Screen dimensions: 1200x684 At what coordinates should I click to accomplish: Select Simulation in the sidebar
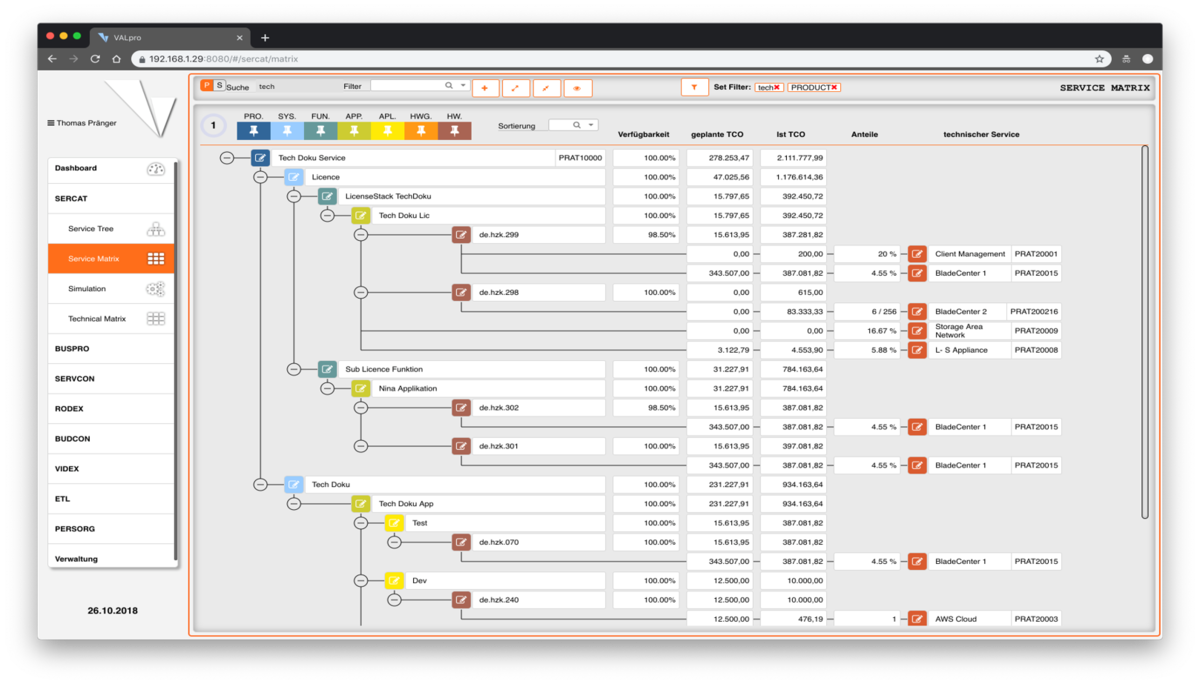[111, 289]
